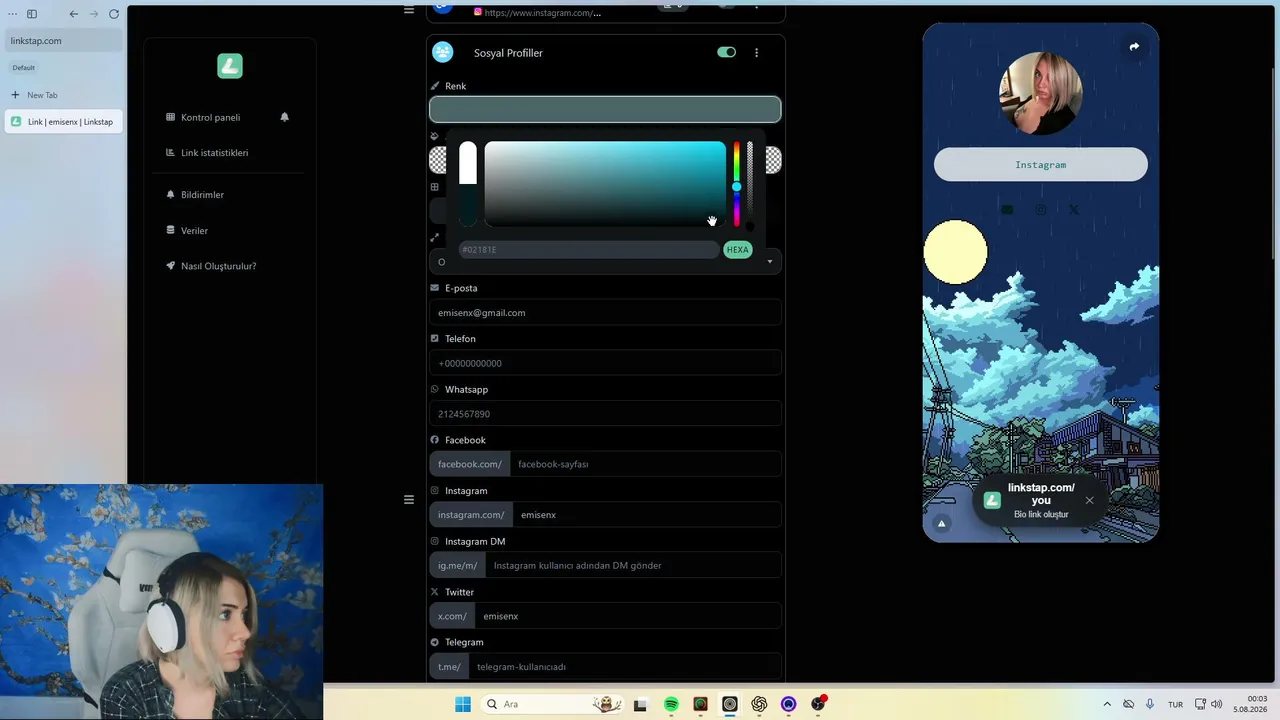
Task: Click the Sosyal Profiller section title
Action: pyautogui.click(x=508, y=53)
